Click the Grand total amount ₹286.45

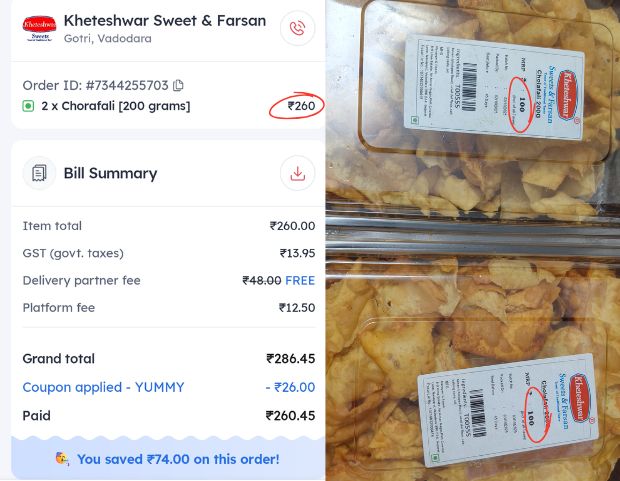tap(290, 358)
